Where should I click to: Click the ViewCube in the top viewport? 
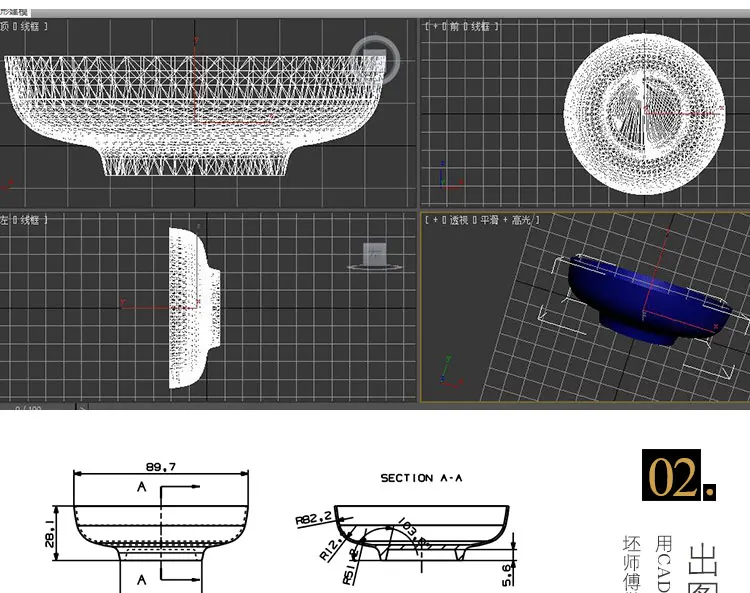[375, 59]
